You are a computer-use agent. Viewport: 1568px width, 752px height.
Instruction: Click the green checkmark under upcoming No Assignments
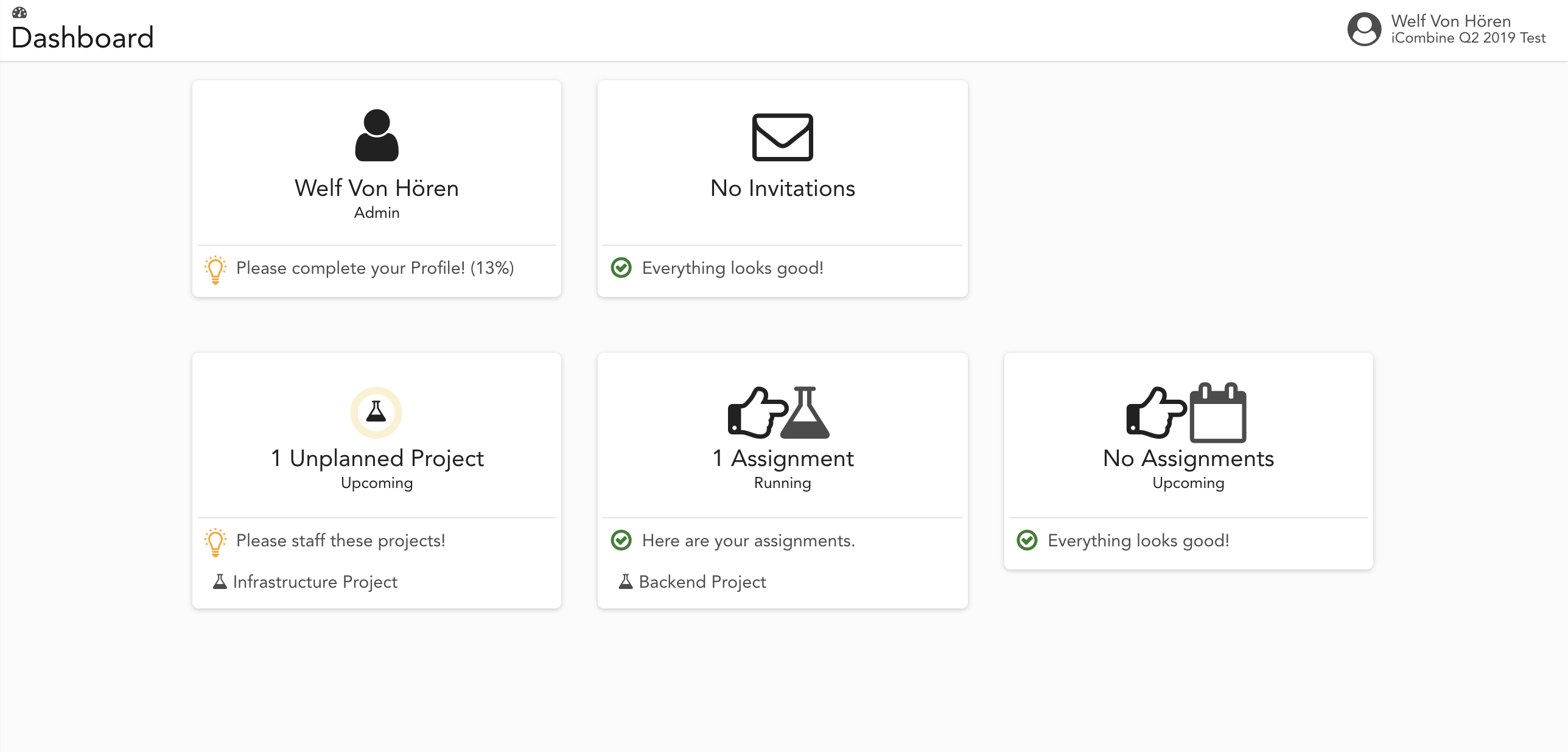(x=1027, y=540)
